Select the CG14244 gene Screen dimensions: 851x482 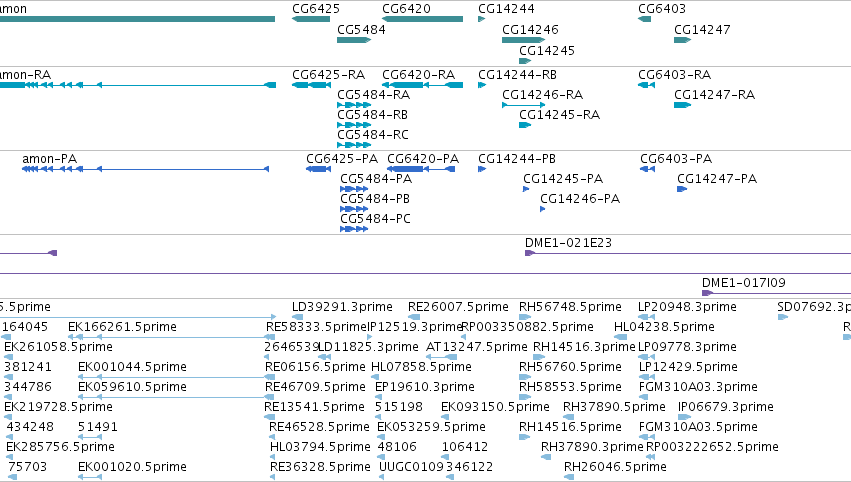(x=481, y=19)
